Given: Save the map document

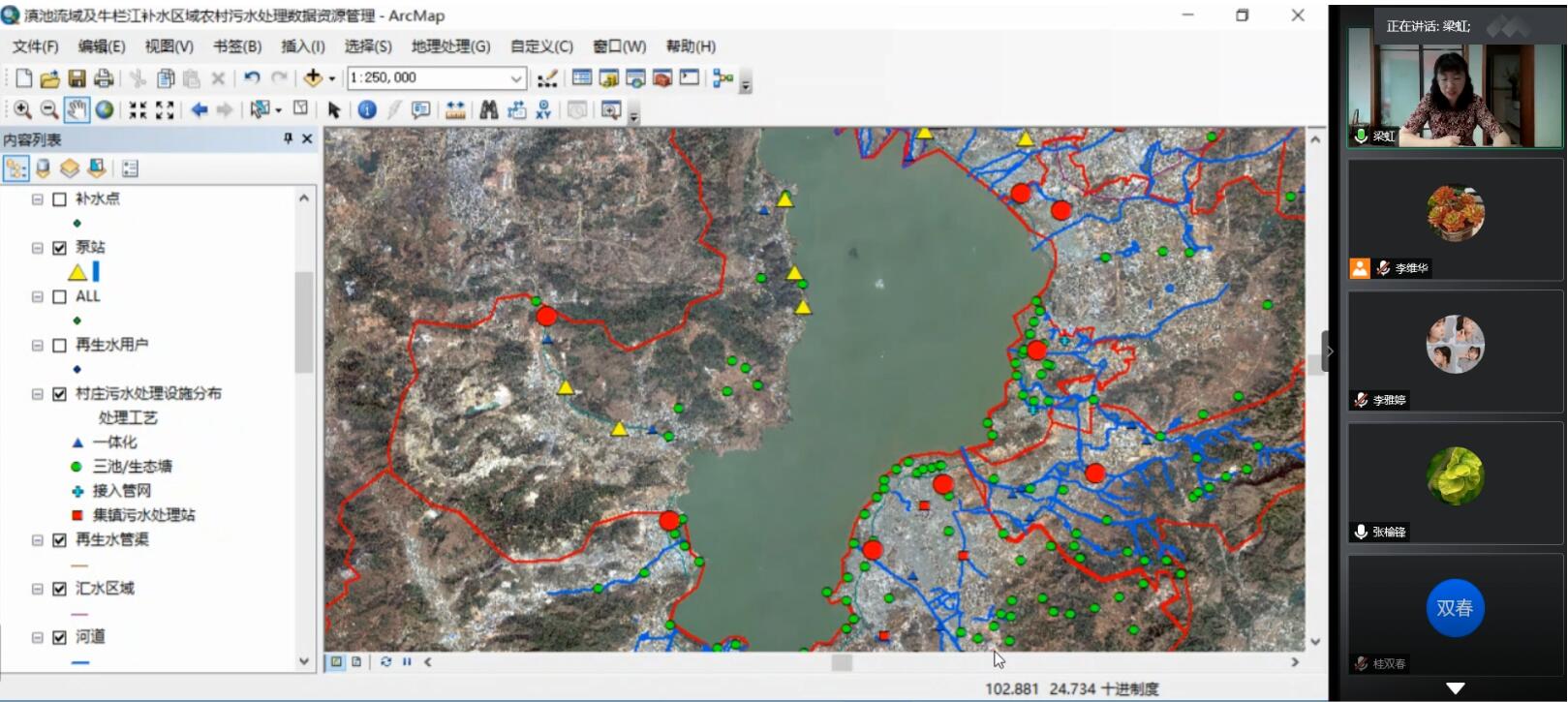Looking at the screenshot, I should (x=77, y=78).
